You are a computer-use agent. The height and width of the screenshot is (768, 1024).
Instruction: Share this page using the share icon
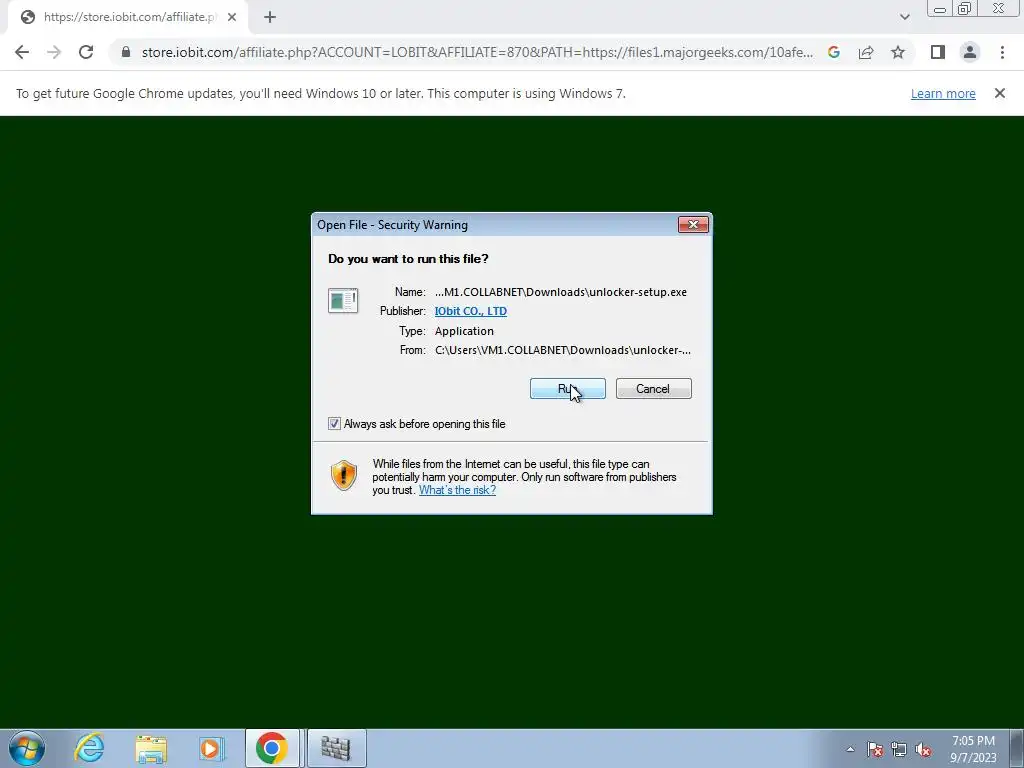pyautogui.click(x=866, y=52)
